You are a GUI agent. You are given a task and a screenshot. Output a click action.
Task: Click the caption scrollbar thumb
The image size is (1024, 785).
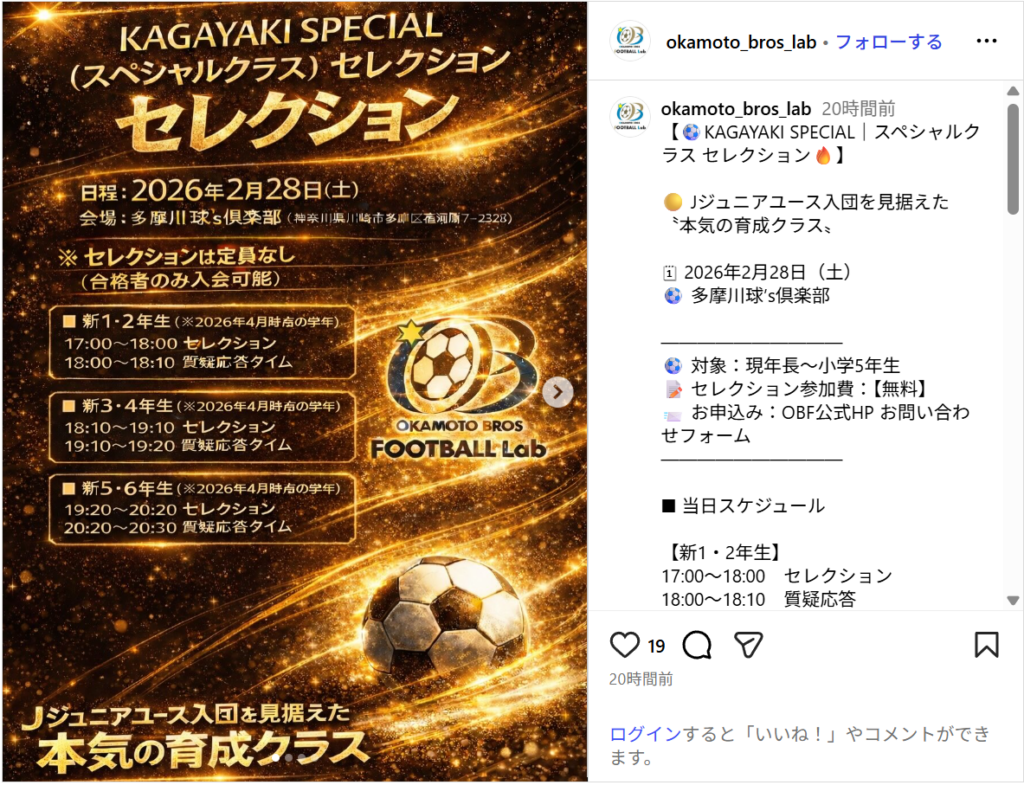(x=1013, y=159)
